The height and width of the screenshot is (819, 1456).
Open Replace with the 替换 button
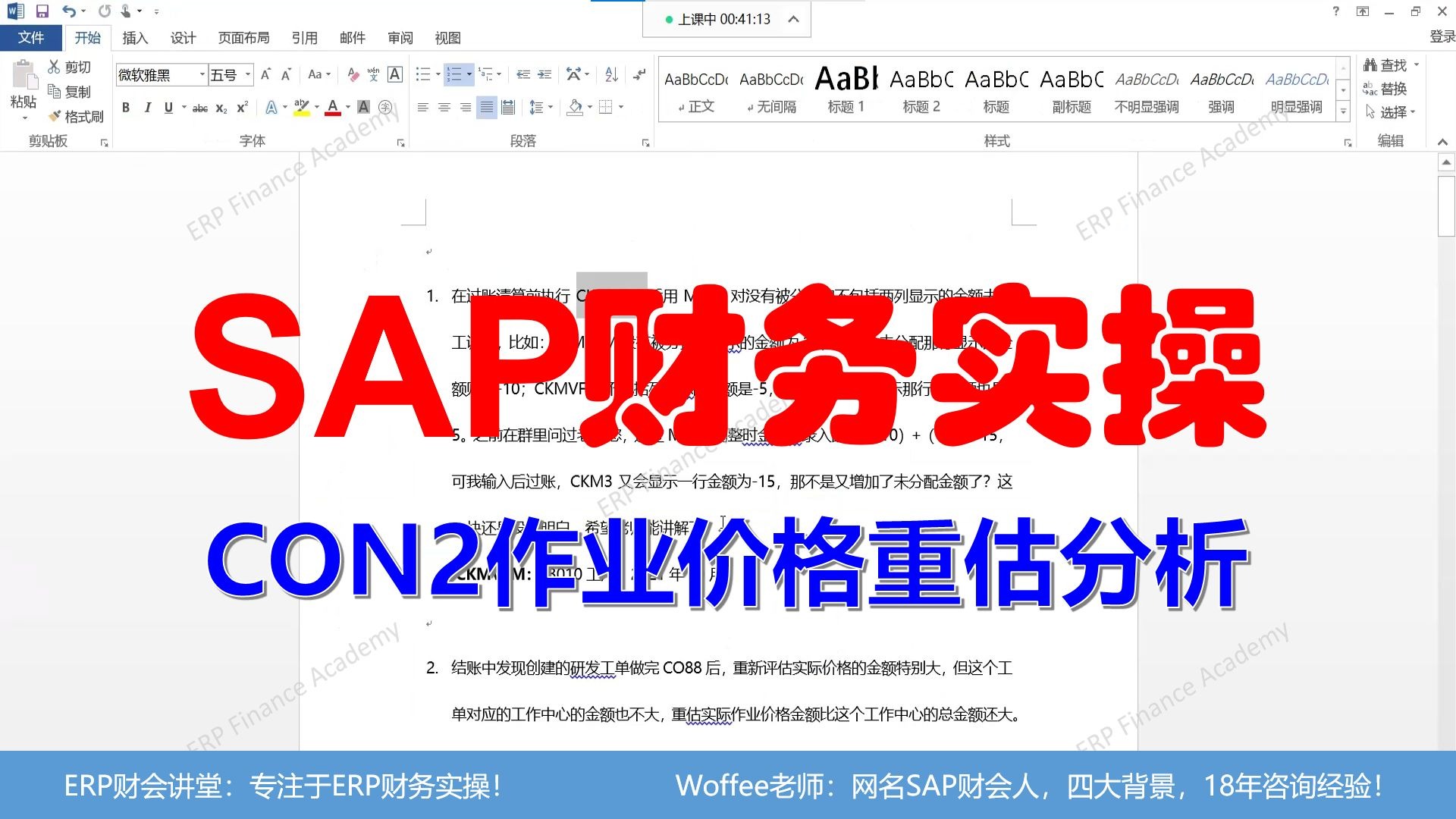pyautogui.click(x=1390, y=89)
